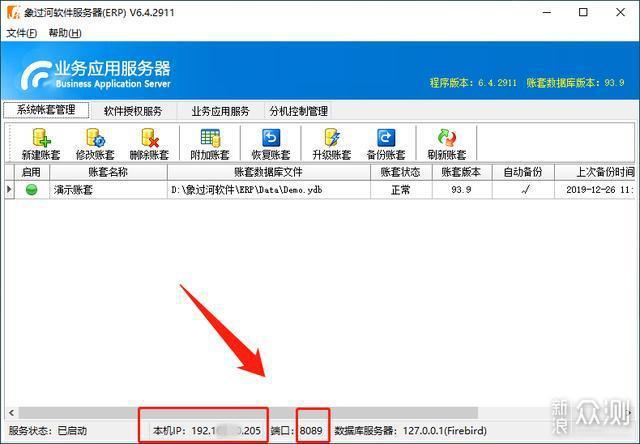
Task: Open the 文件(F) menu
Action: 21,33
